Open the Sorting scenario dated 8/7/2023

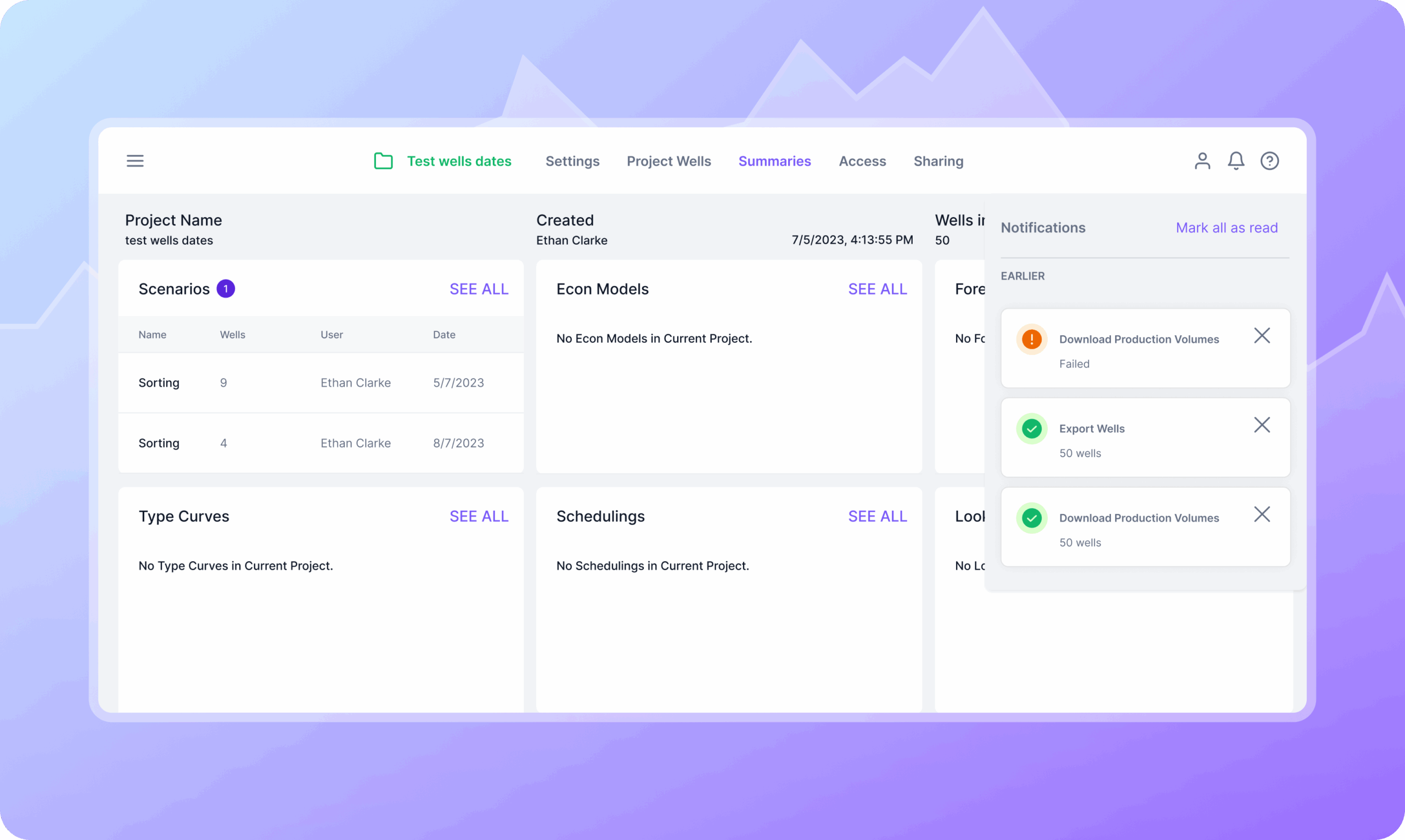(321, 443)
